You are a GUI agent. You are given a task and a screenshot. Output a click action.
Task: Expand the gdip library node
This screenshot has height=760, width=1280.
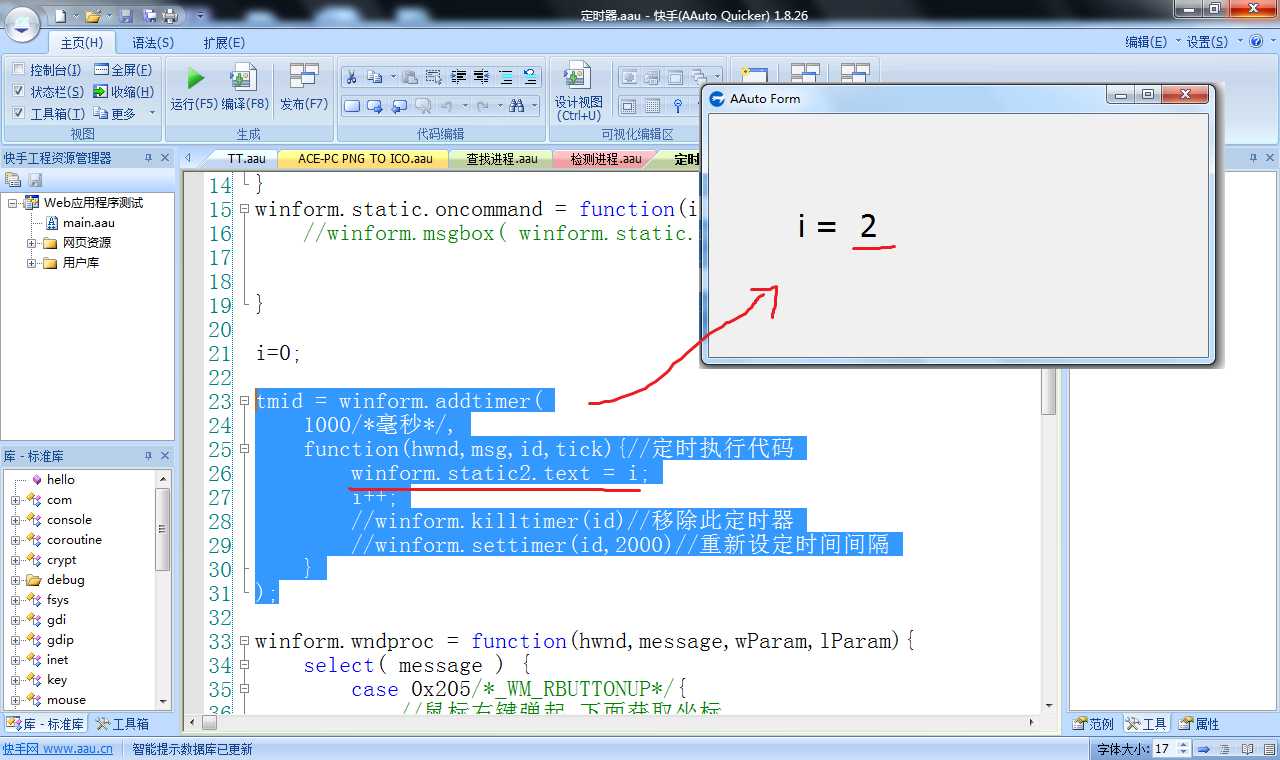(16, 640)
